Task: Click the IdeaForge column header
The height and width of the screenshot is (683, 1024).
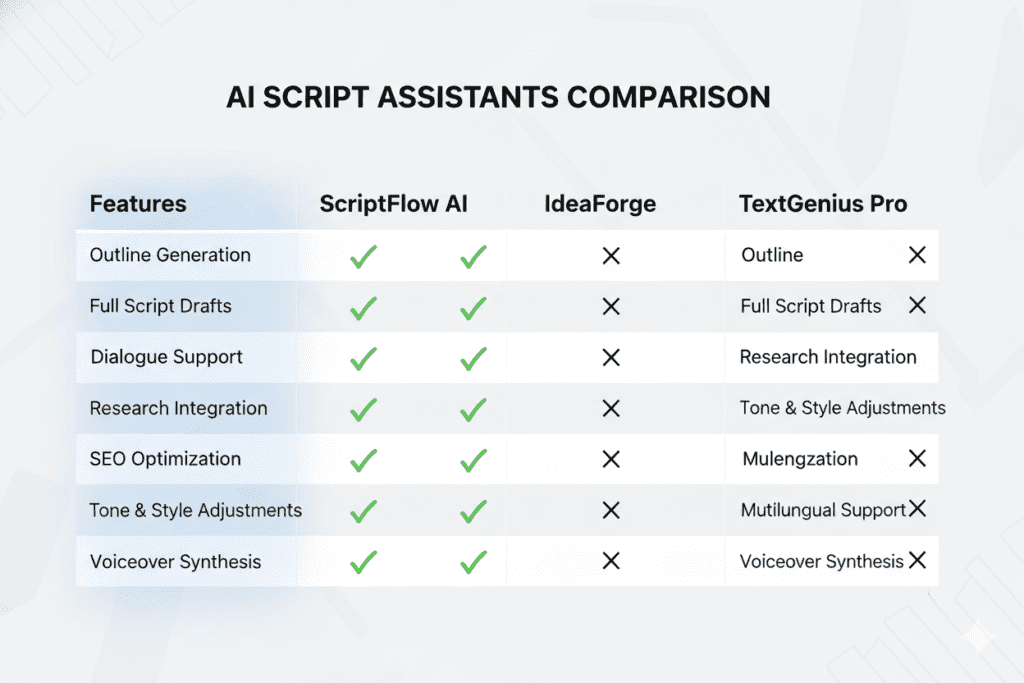Action: pos(600,204)
